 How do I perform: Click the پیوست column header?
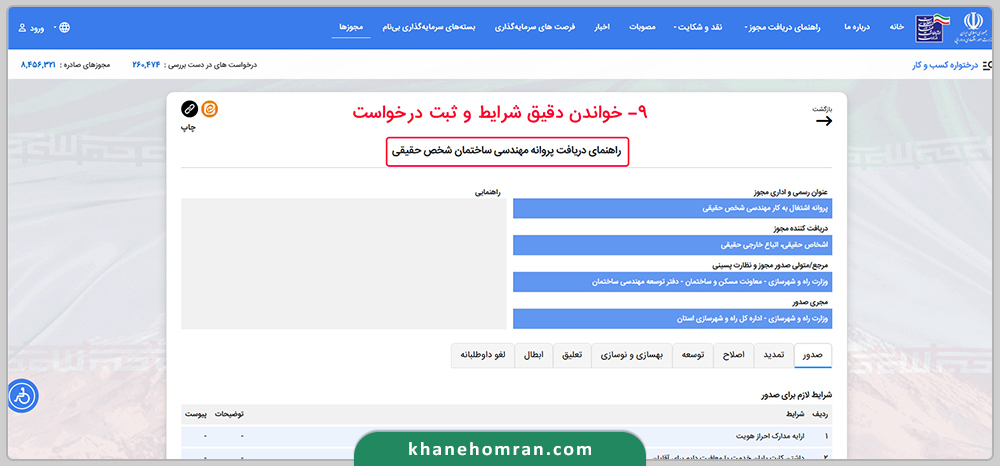[195, 414]
